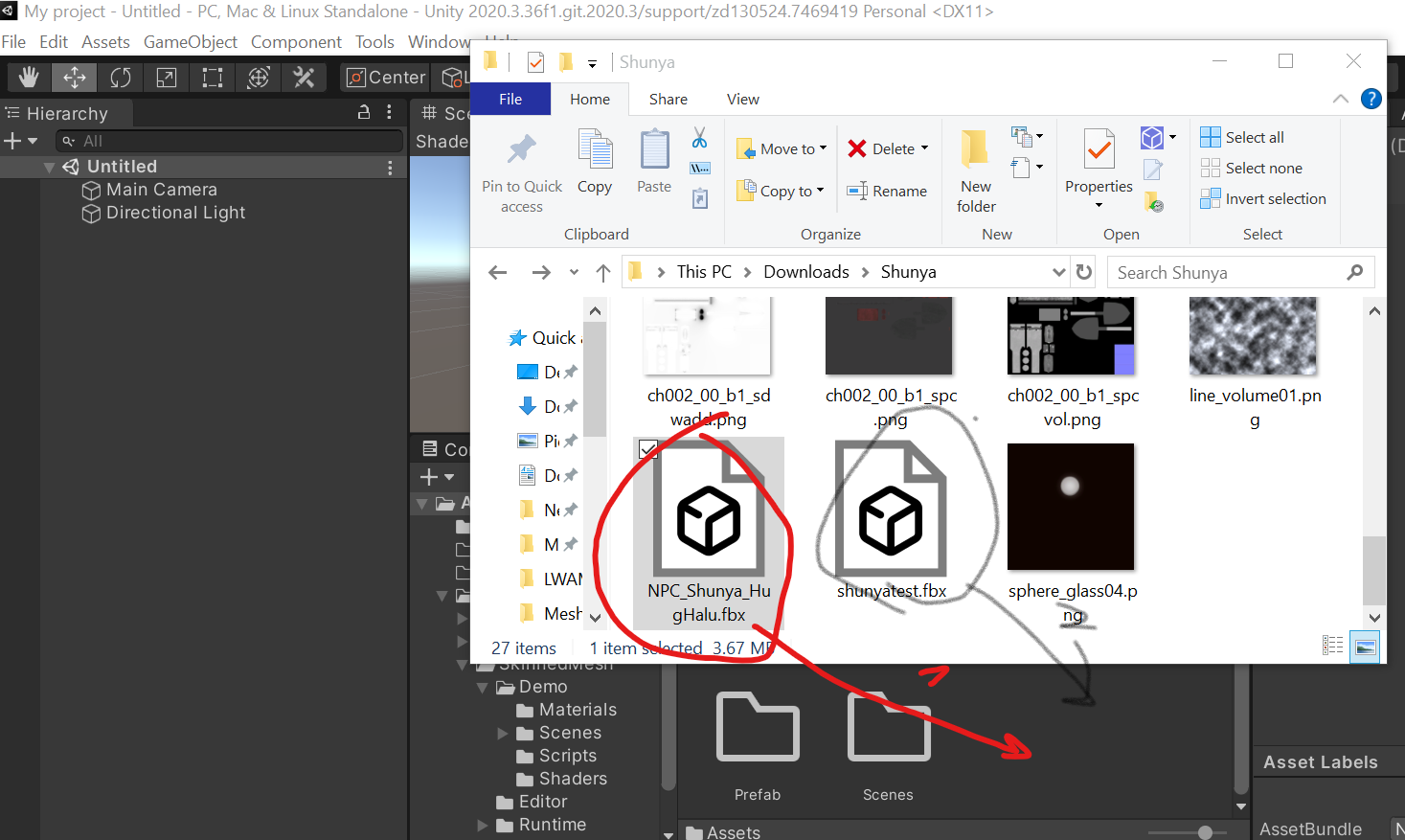Toggle Center pivot mode button in Unity
This screenshot has width=1405, height=840.
coord(385,78)
